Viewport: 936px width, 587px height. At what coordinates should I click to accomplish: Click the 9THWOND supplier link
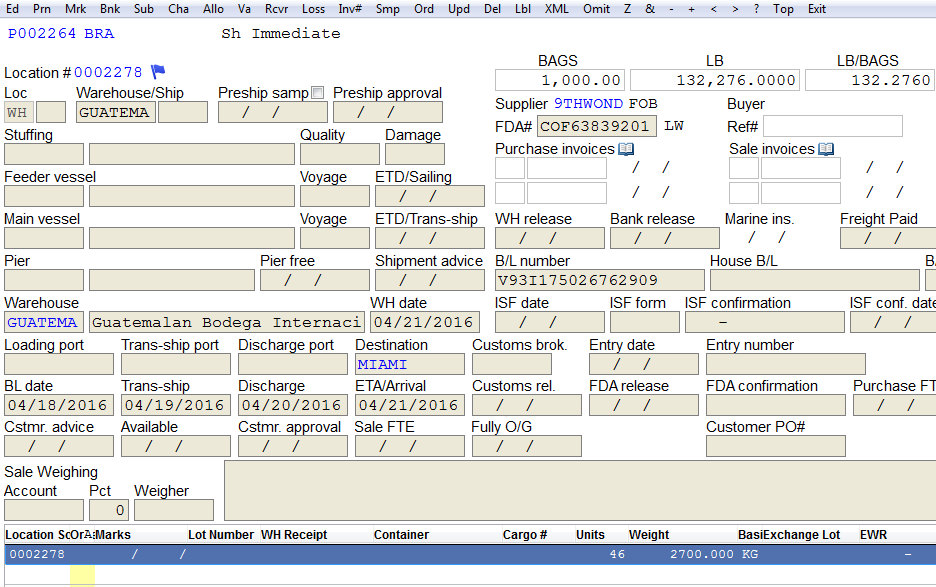click(588, 103)
